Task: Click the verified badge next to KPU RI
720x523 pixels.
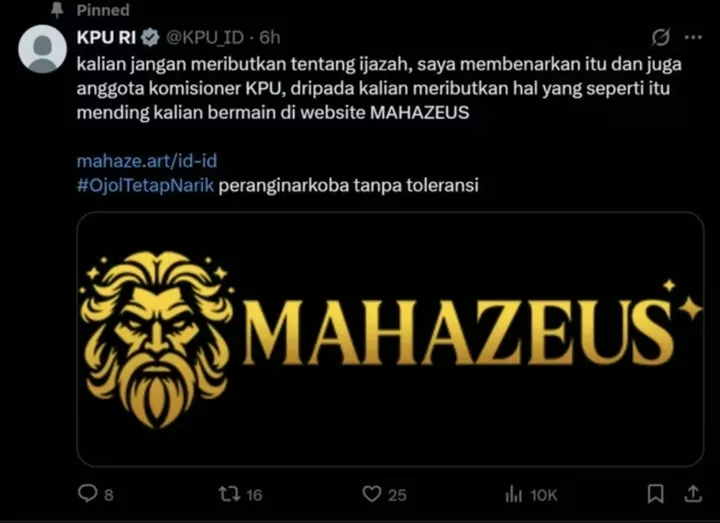Action: pos(150,37)
